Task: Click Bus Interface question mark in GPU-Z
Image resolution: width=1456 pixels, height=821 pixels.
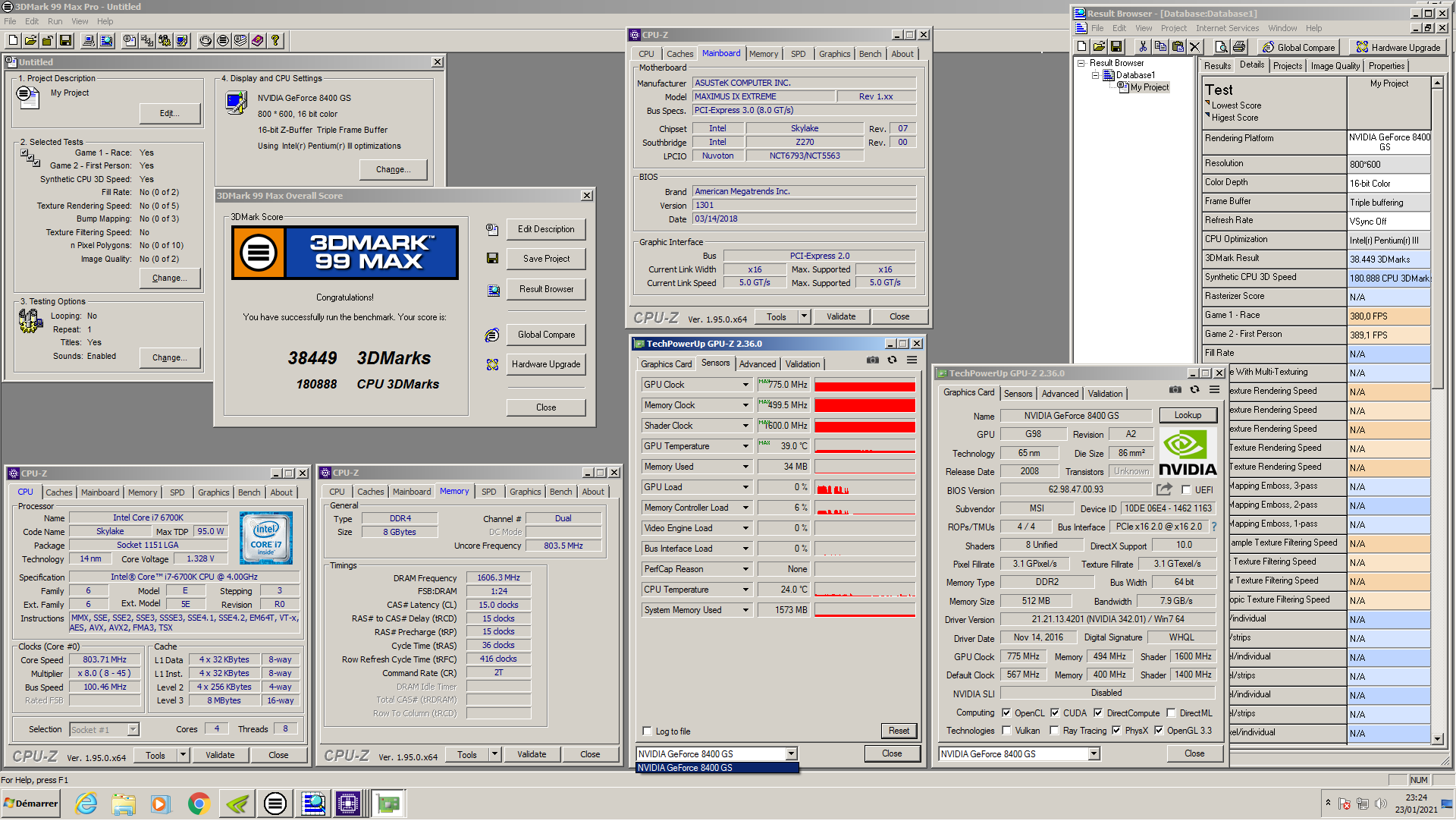Action: [1213, 527]
